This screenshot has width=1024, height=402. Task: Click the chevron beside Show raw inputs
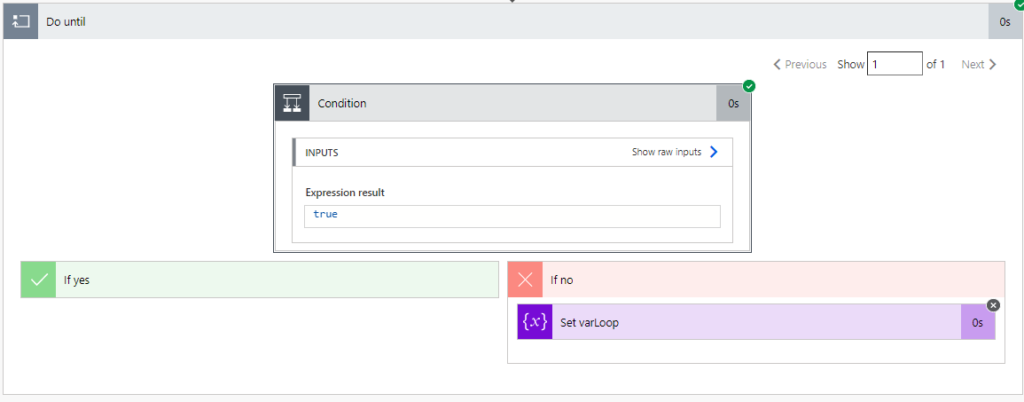tap(714, 152)
